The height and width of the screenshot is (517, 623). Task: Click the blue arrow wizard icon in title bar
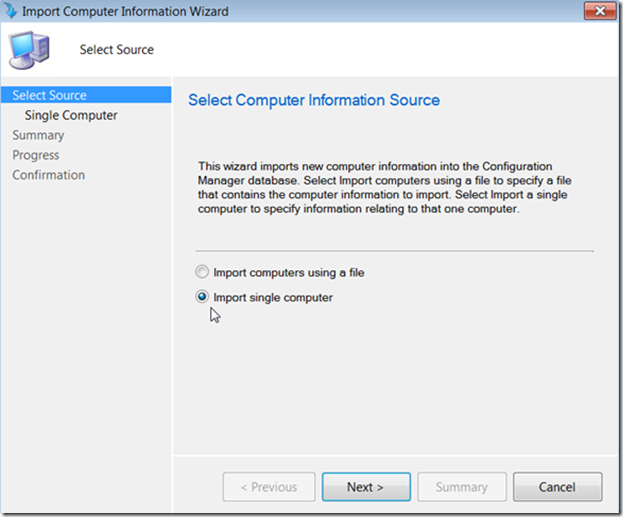[x=10, y=11]
